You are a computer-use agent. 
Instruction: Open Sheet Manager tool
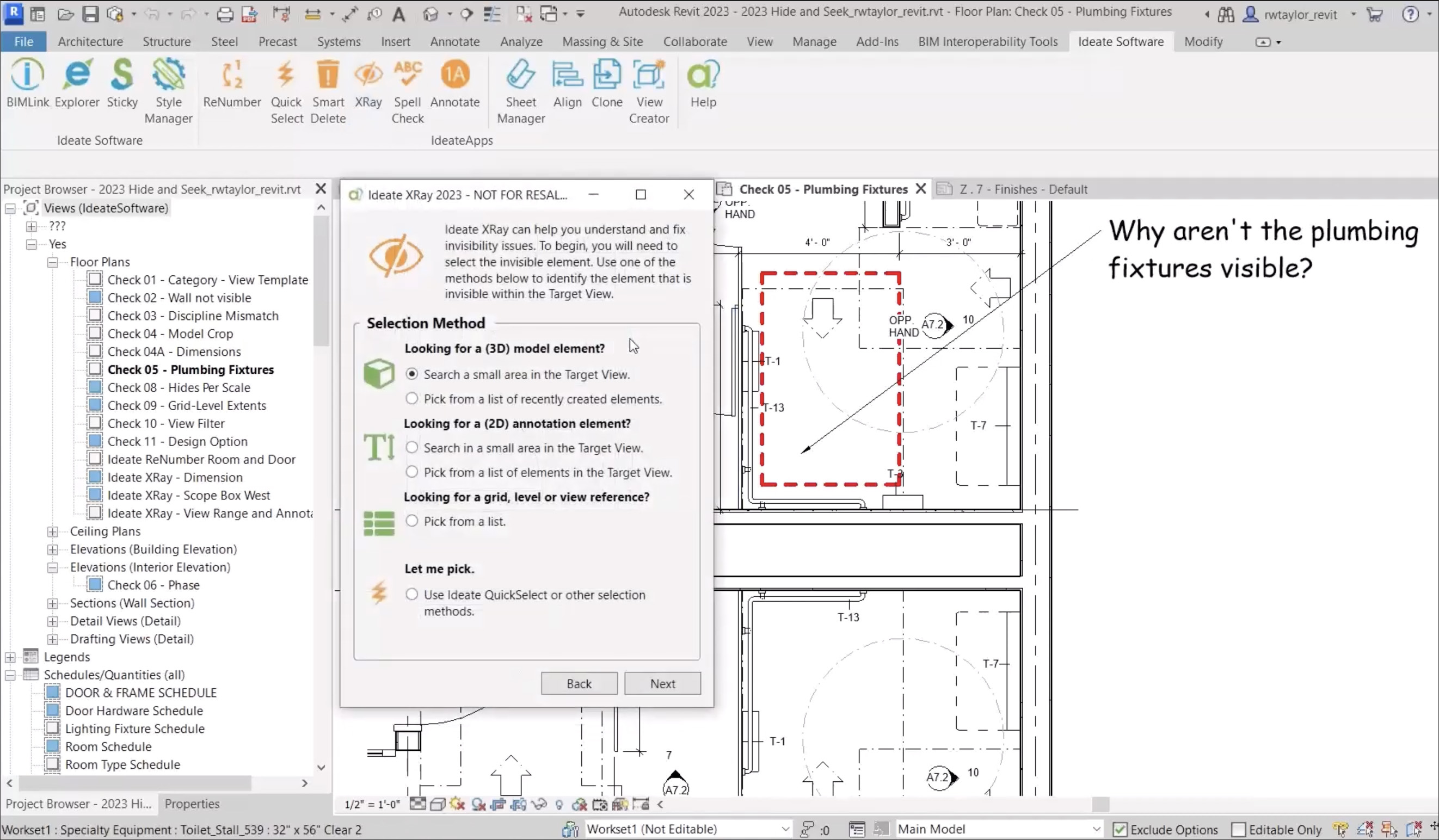click(x=521, y=91)
